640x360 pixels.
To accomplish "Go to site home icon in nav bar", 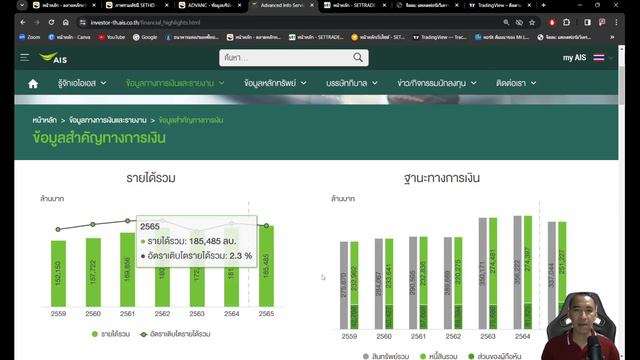I will (33, 84).
